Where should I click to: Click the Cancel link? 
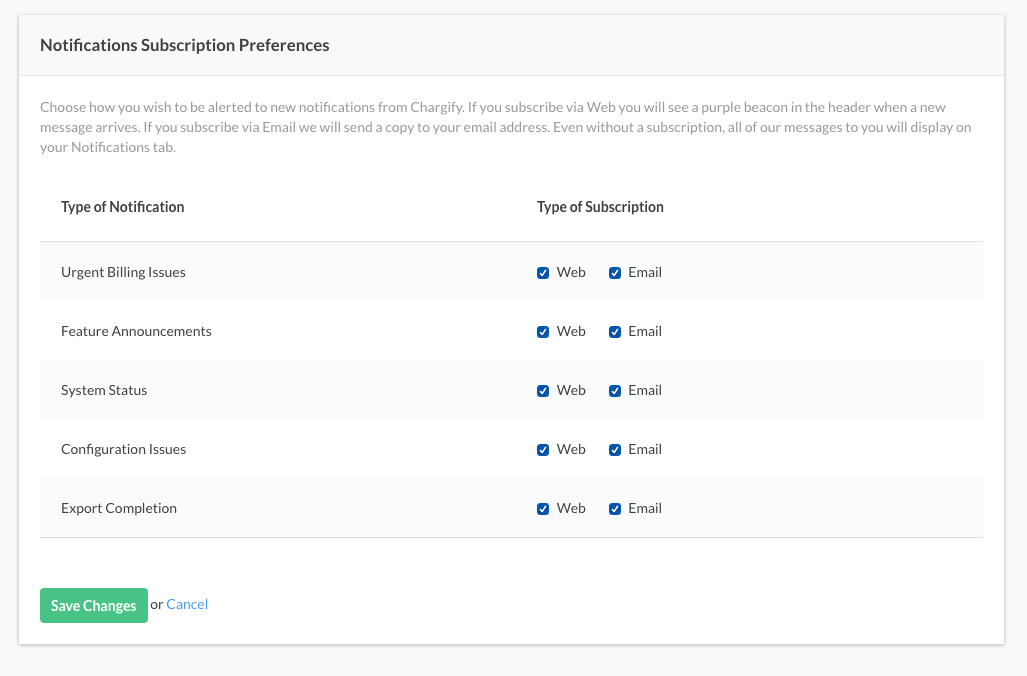click(x=187, y=604)
